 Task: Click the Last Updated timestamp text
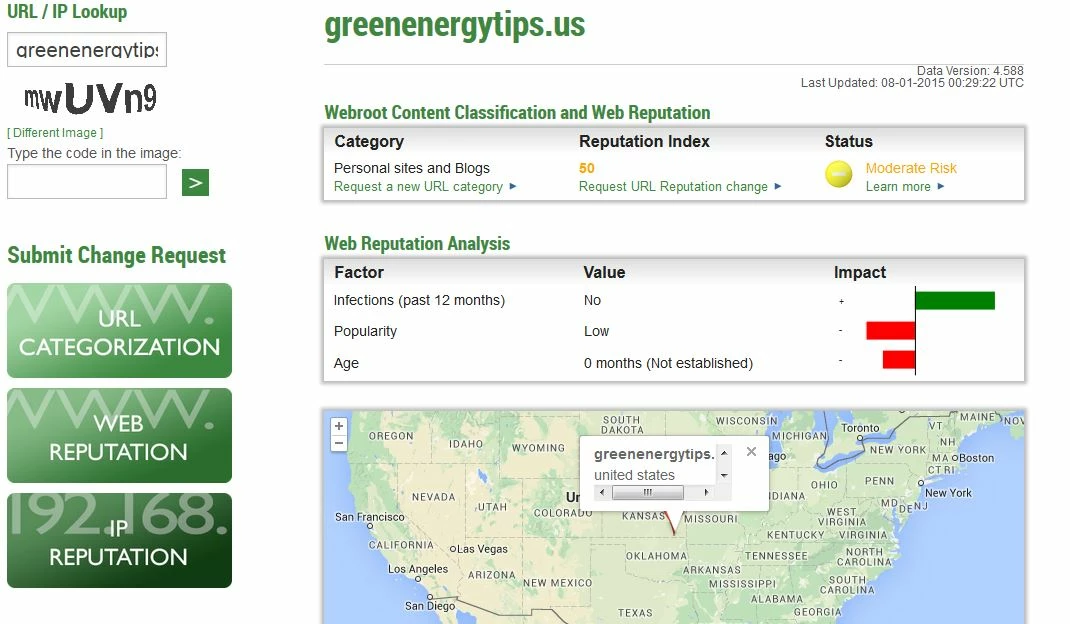pos(912,83)
